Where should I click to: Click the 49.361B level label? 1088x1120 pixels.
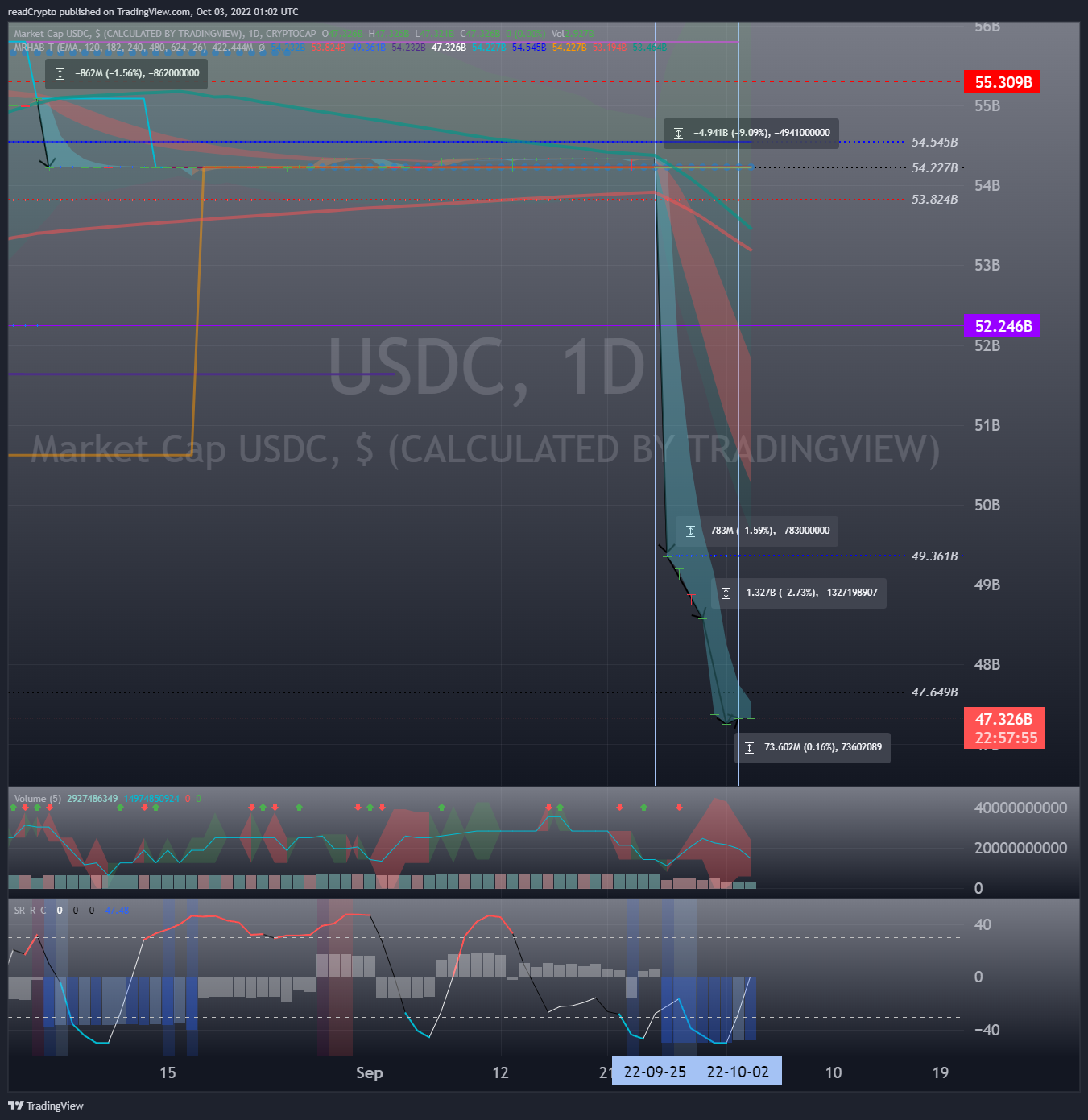coord(934,556)
